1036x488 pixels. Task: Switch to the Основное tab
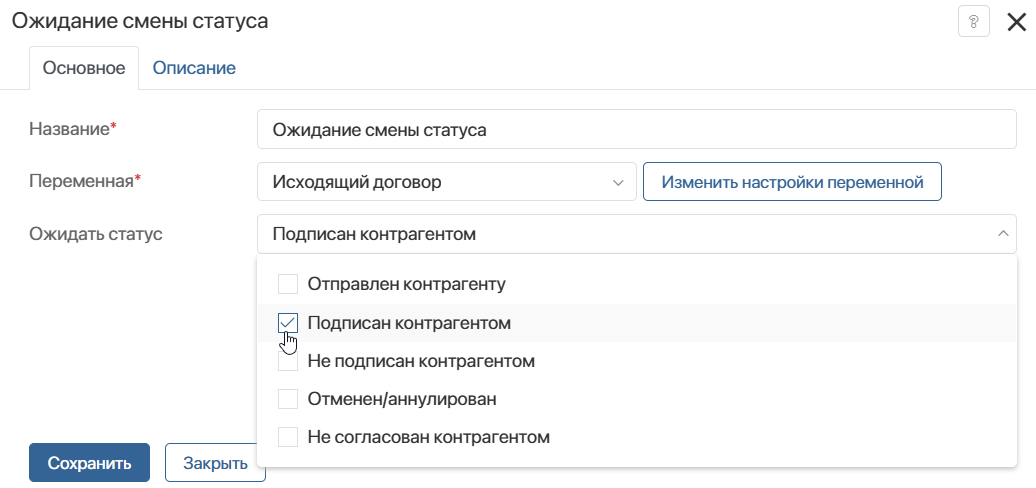[x=84, y=67]
